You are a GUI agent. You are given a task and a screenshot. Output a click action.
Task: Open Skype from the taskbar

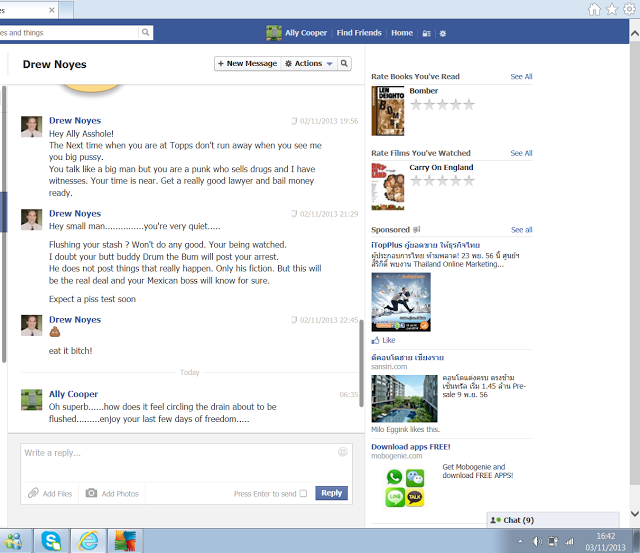pyautogui.click(x=52, y=541)
